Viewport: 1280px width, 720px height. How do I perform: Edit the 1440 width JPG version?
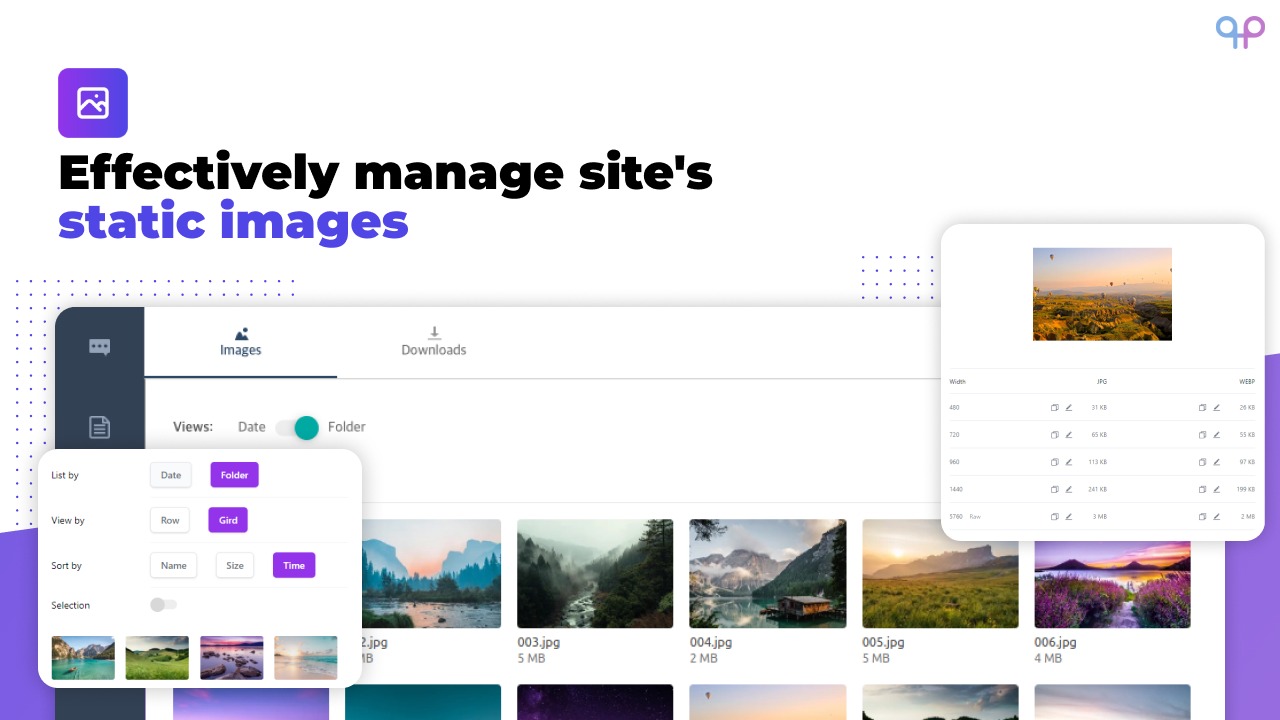point(1068,489)
